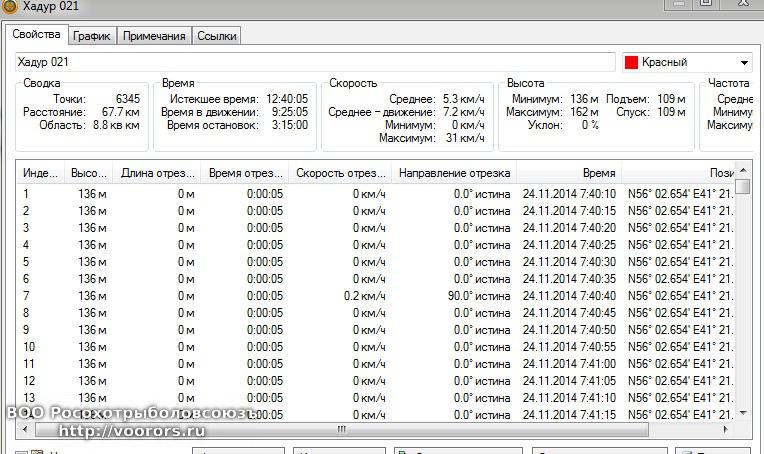Click the red color swatch
The width and height of the screenshot is (764, 454).
[x=631, y=62]
